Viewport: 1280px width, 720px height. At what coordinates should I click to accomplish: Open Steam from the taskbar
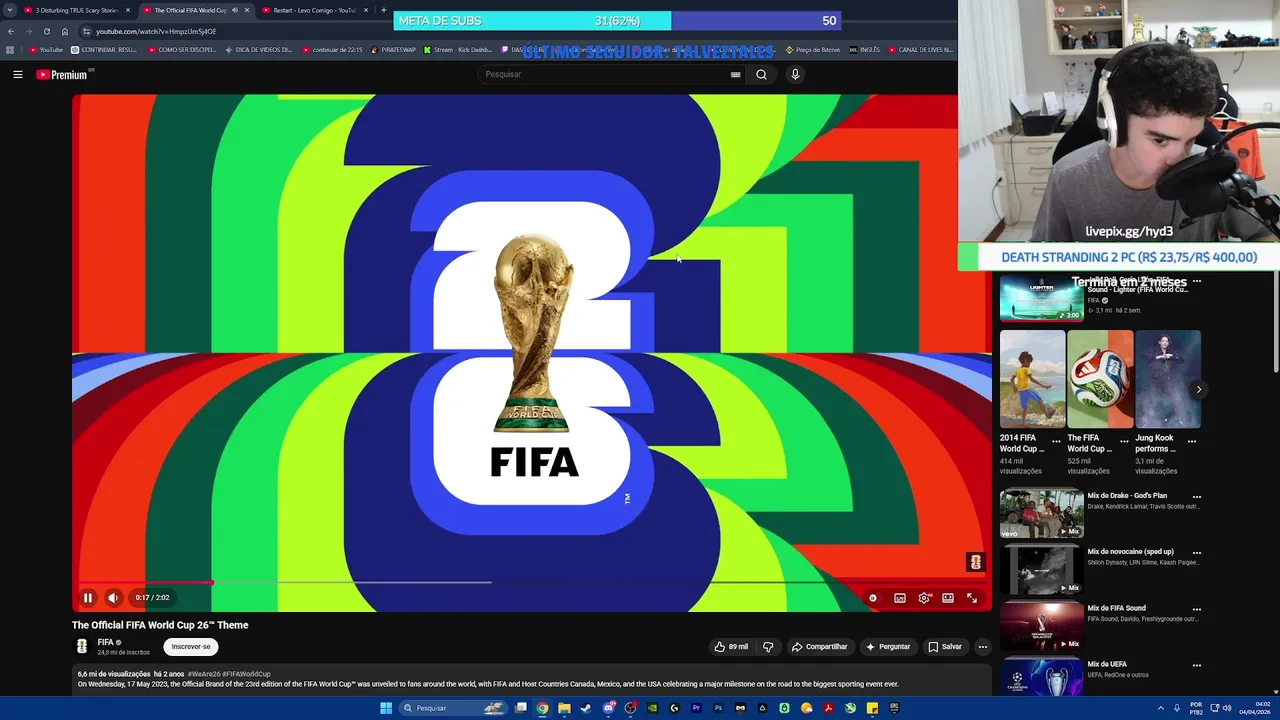[x=586, y=708]
